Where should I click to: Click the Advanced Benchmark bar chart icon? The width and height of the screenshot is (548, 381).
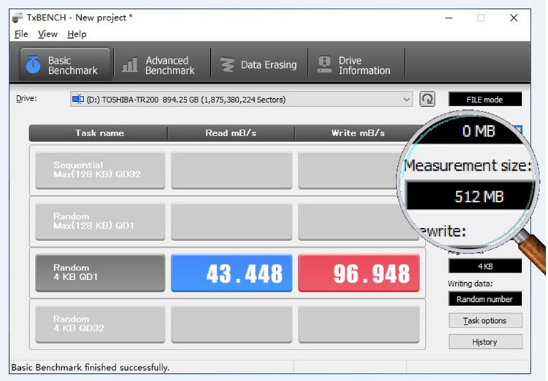130,65
